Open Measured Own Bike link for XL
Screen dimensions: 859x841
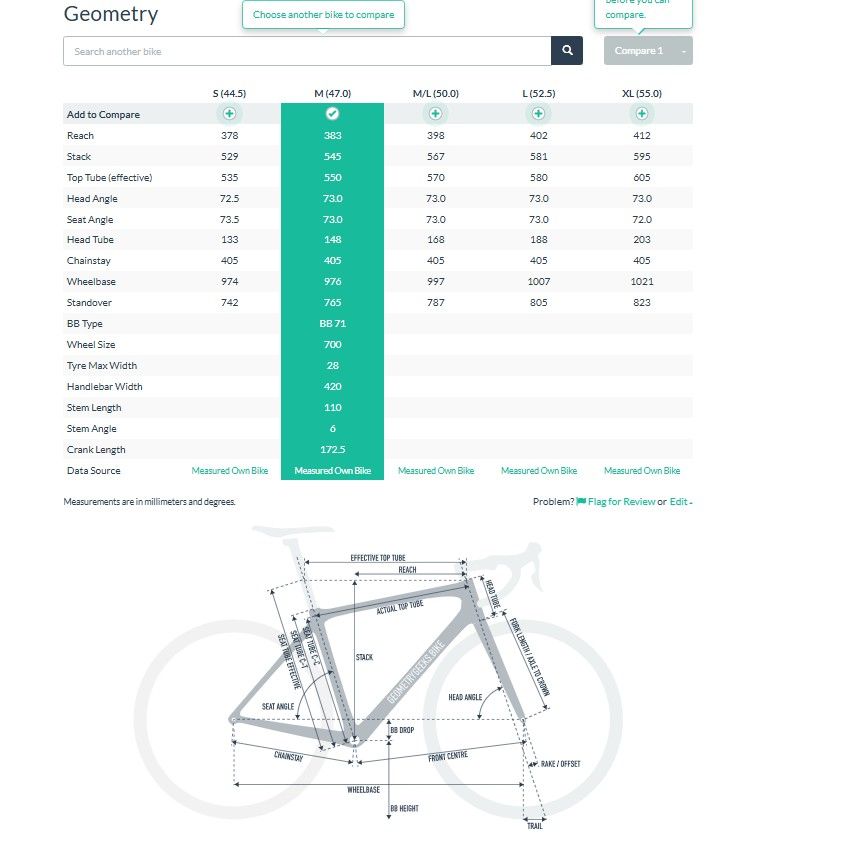(642, 470)
